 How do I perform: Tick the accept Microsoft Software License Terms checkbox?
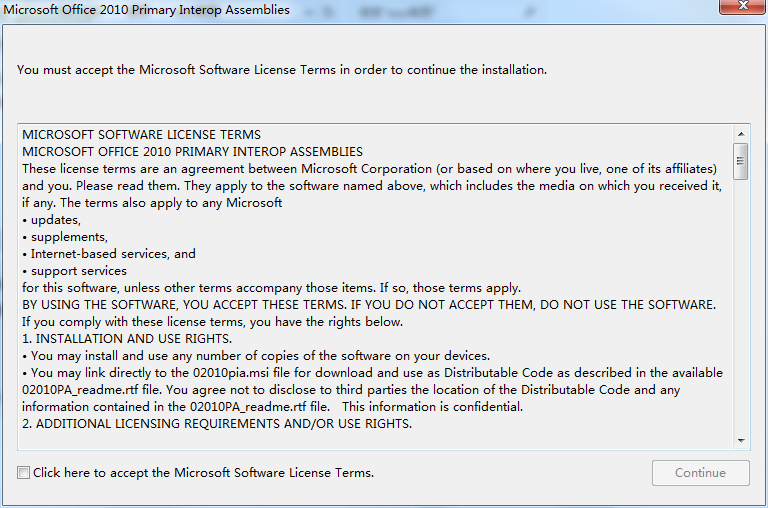click(x=23, y=473)
